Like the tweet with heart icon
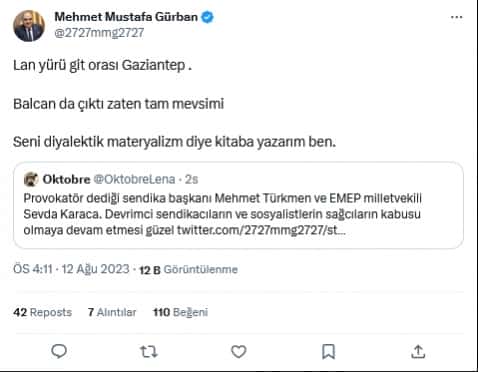The width and height of the screenshot is (478, 372). pos(239,352)
